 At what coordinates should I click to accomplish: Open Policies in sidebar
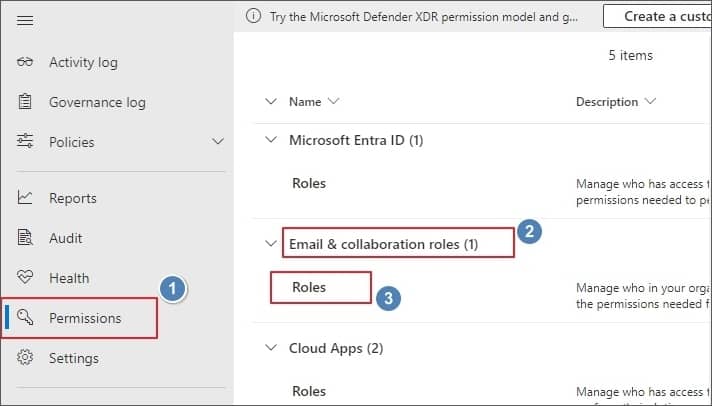click(x=72, y=142)
